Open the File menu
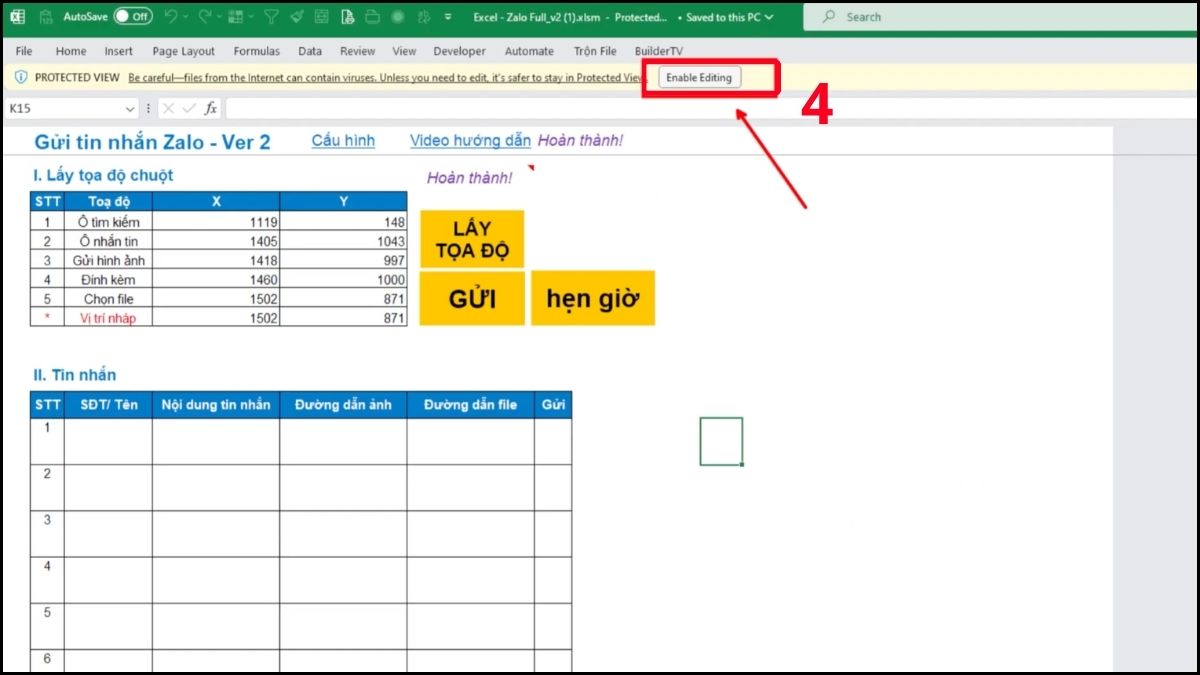This screenshot has width=1200, height=675. pos(24,51)
